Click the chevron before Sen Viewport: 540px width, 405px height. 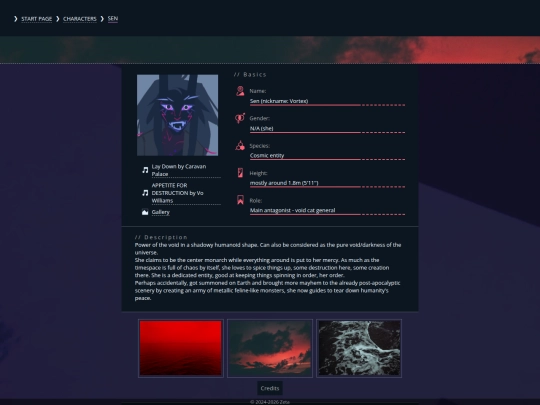102,19
